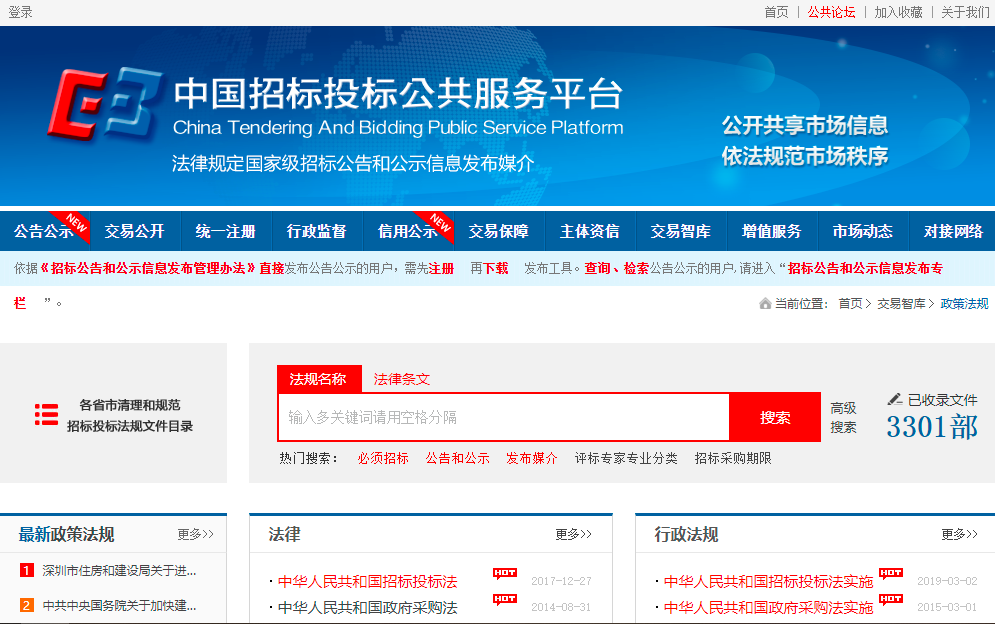Click HOT badge next to 中华人民共和国政府采购法
The image size is (995, 624).
coord(505,600)
